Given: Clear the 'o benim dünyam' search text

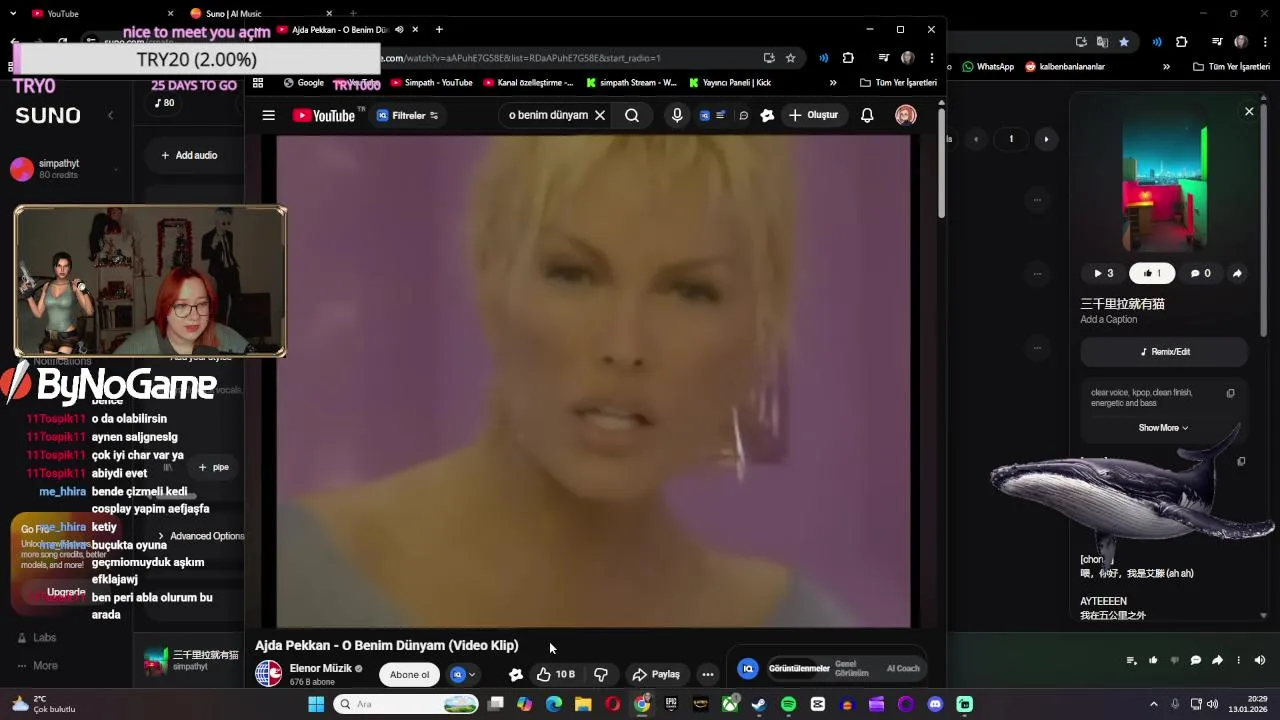Looking at the screenshot, I should click(x=600, y=115).
